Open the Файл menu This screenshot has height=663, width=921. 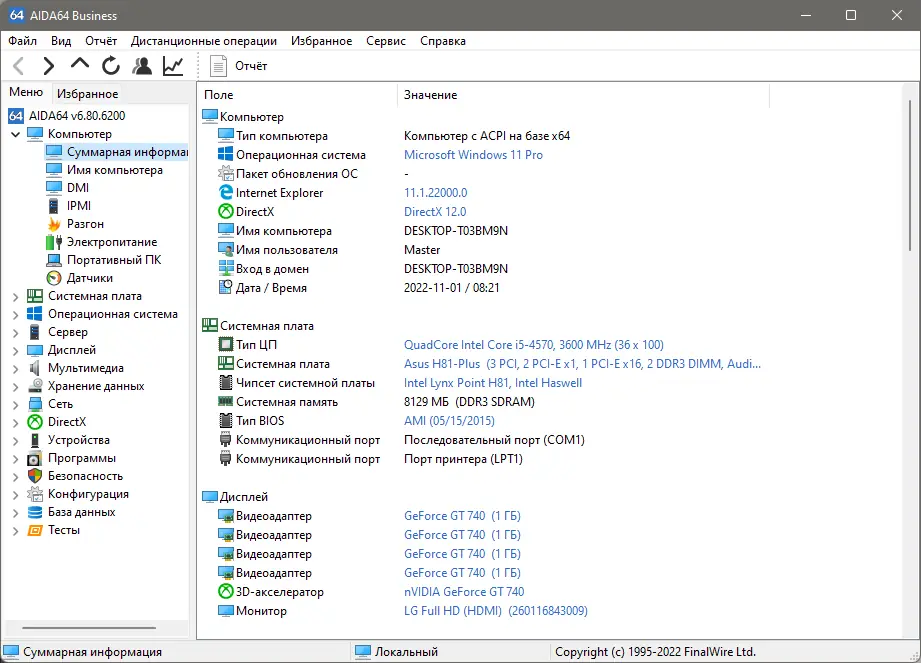pyautogui.click(x=22, y=41)
